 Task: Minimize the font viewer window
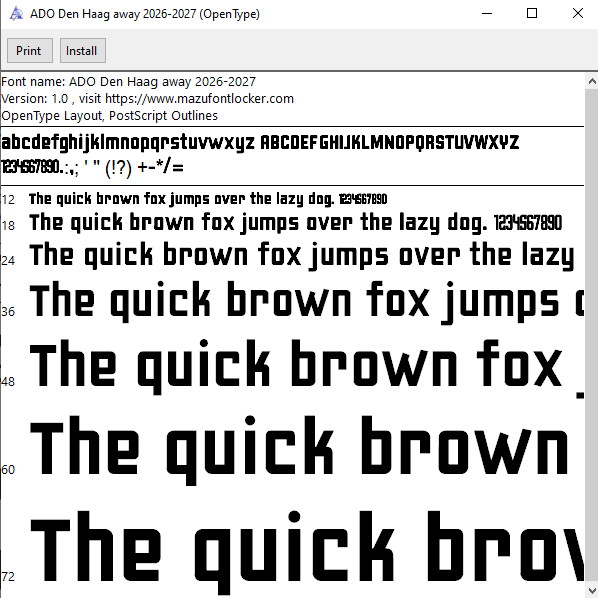pyautogui.click(x=487, y=14)
